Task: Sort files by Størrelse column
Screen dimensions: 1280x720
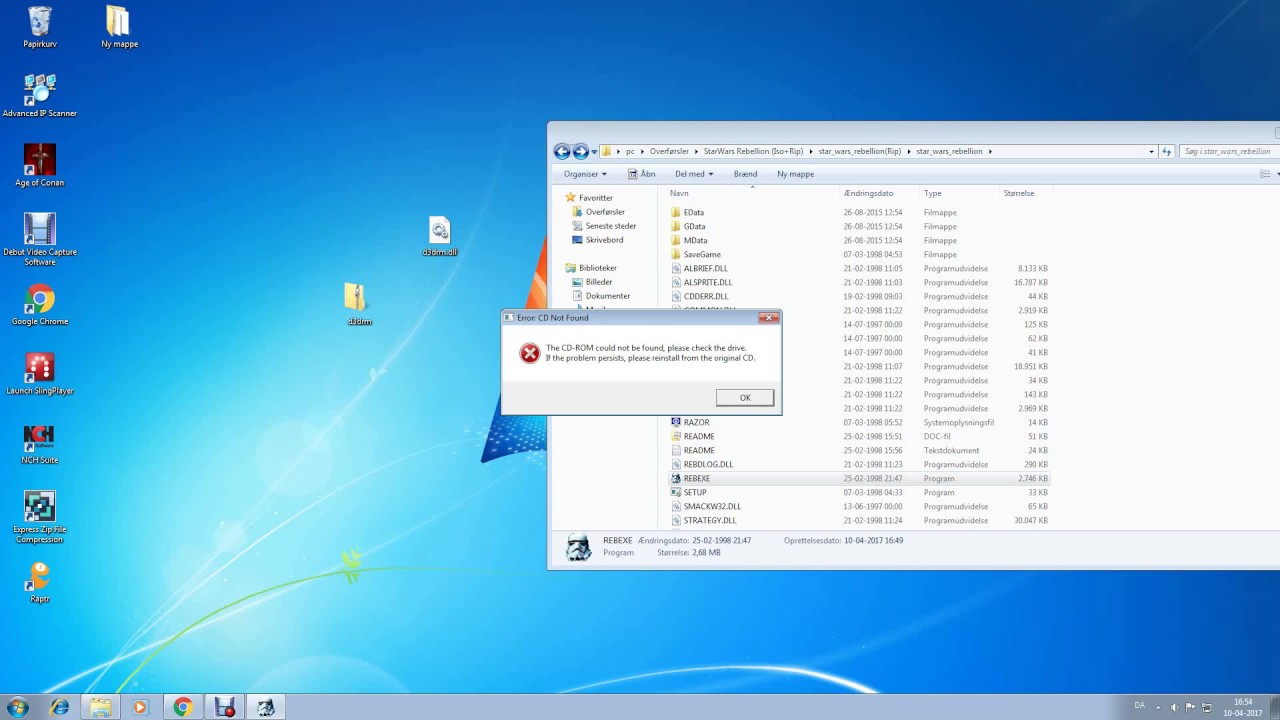Action: [x=1026, y=193]
